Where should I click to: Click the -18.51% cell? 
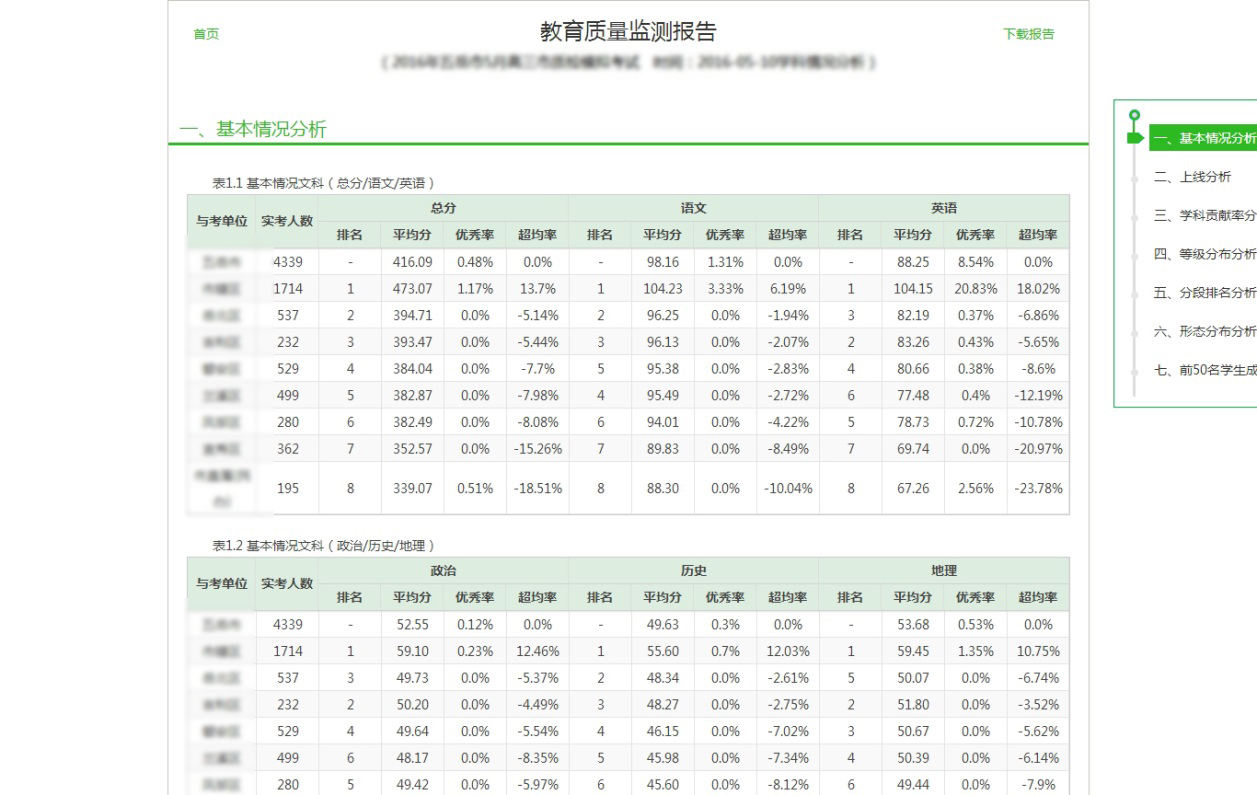537,489
